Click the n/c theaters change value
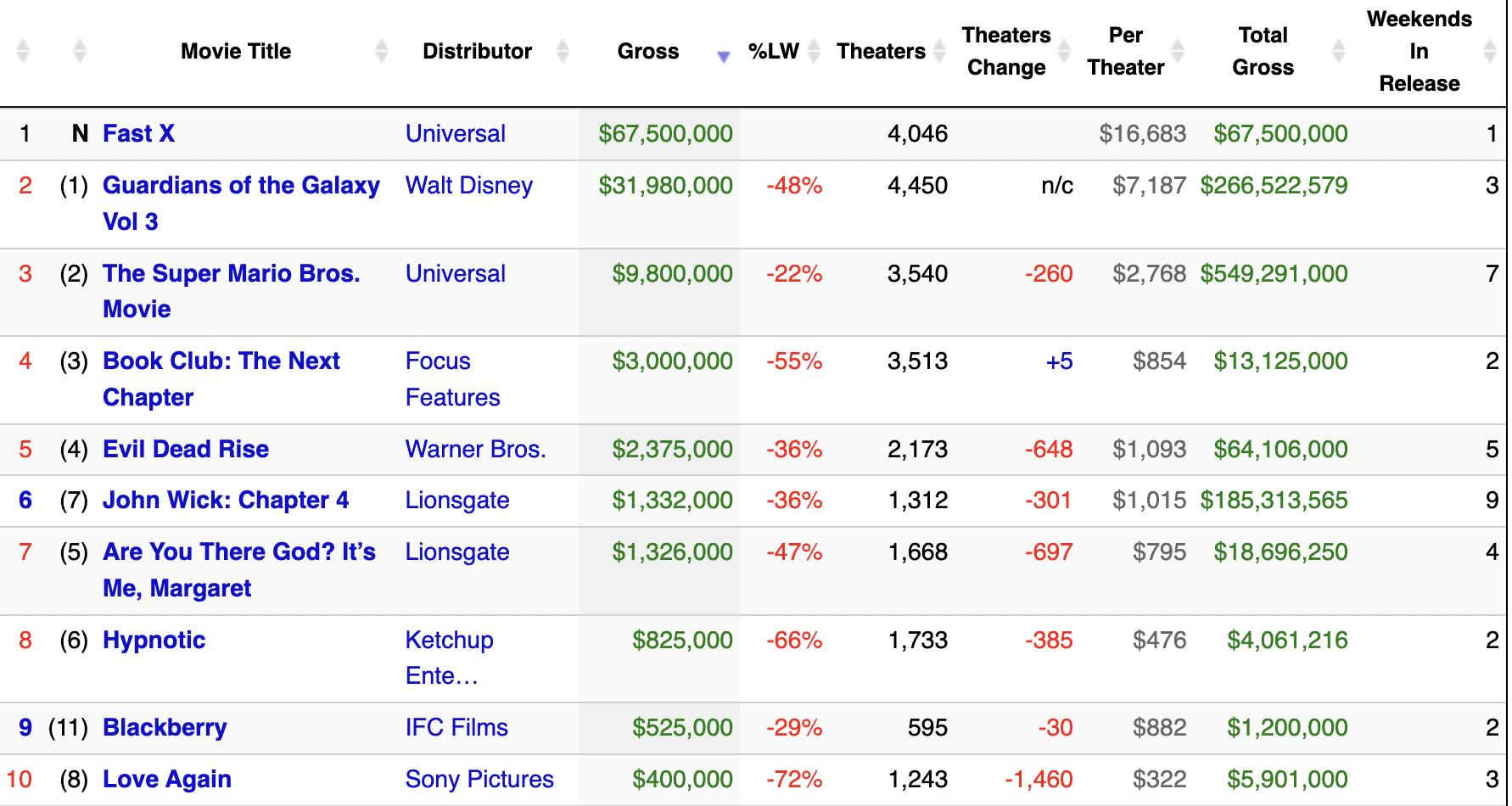This screenshot has height=806, width=1512. [1057, 186]
